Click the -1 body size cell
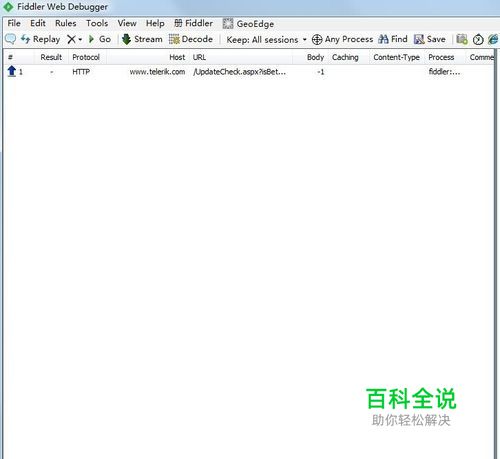This screenshot has width=500, height=459. (x=320, y=72)
